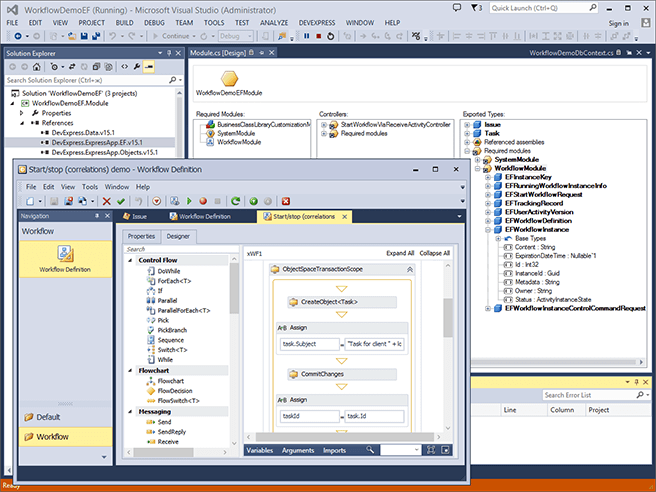Collapse the Control Flow toolbox group
656x492 pixels.
click(131, 260)
